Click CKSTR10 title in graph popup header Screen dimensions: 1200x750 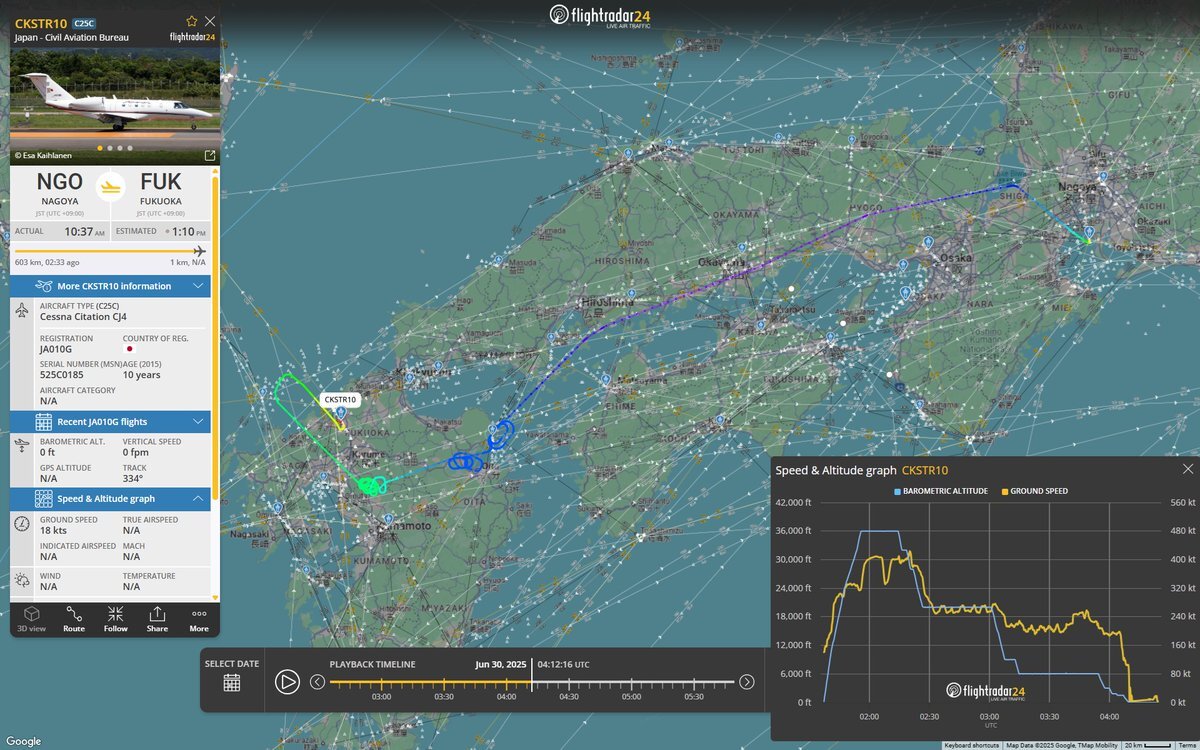(x=925, y=470)
